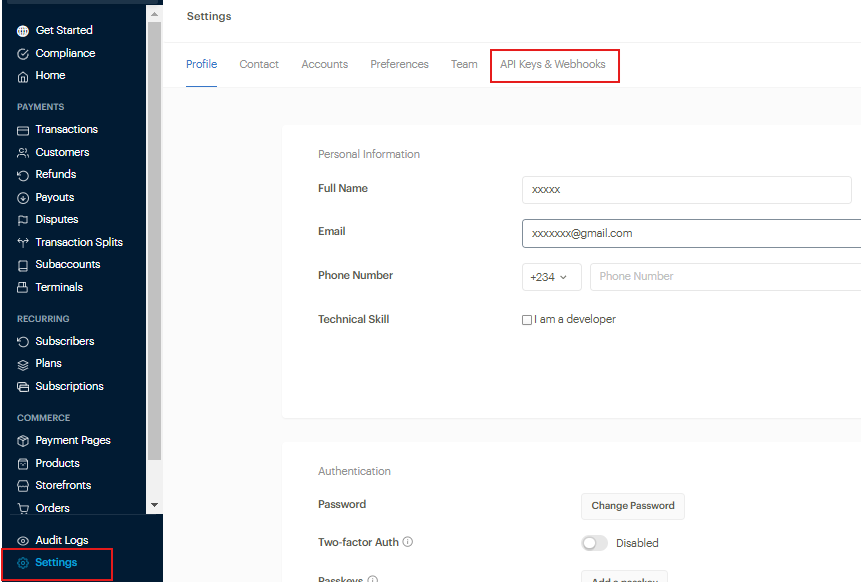861x582 pixels.
Task: Click the Transactions icon in sidebar
Action: click(x=23, y=130)
